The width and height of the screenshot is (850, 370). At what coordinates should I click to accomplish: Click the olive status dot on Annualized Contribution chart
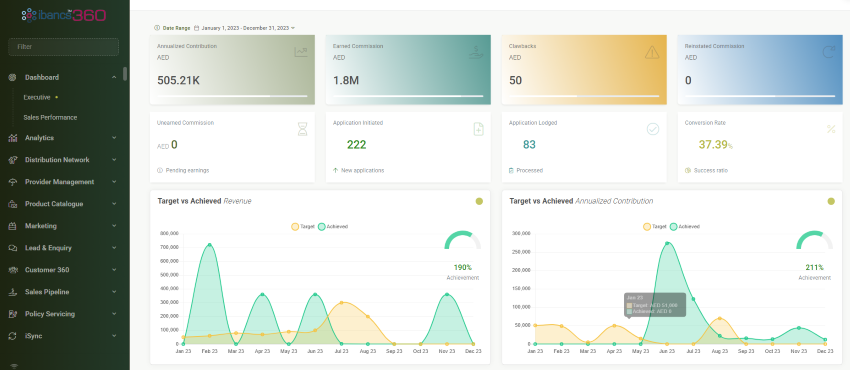coord(831,202)
